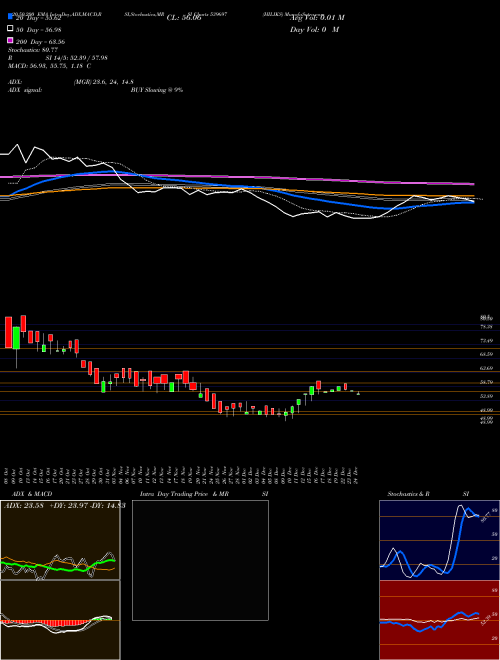Image resolution: width=500 pixels, height=660 pixels.
Task: Select the '50 Day - 56.98' legend text
Action: tap(39, 29)
